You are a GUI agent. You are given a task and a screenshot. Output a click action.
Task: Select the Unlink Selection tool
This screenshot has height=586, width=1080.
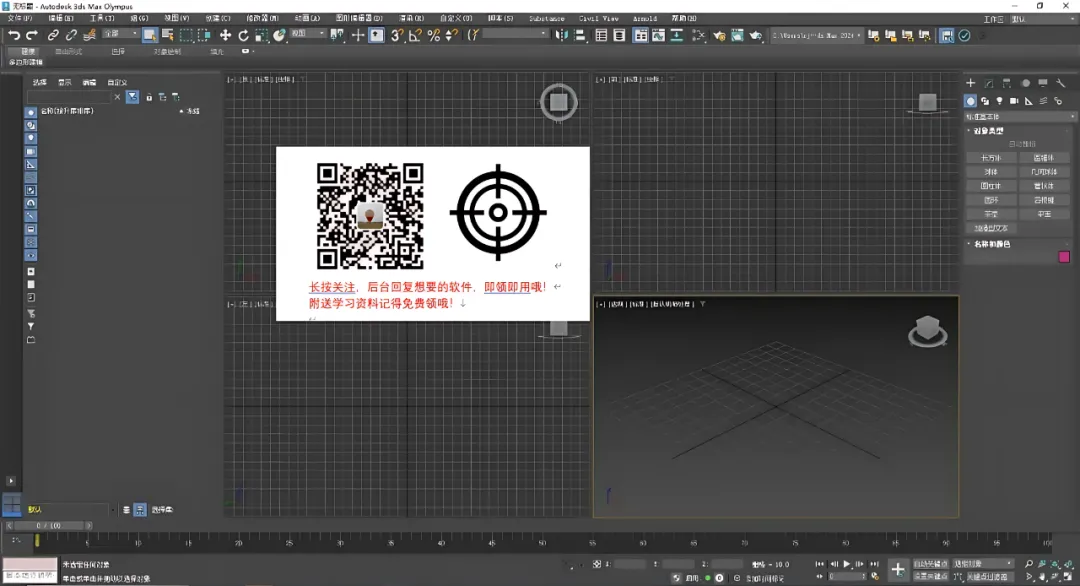[x=70, y=35]
